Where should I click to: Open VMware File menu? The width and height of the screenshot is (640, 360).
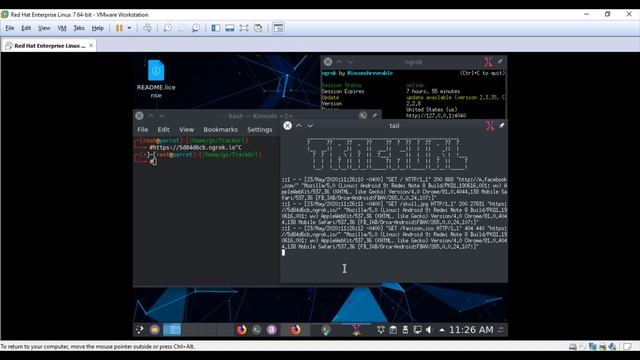10,28
